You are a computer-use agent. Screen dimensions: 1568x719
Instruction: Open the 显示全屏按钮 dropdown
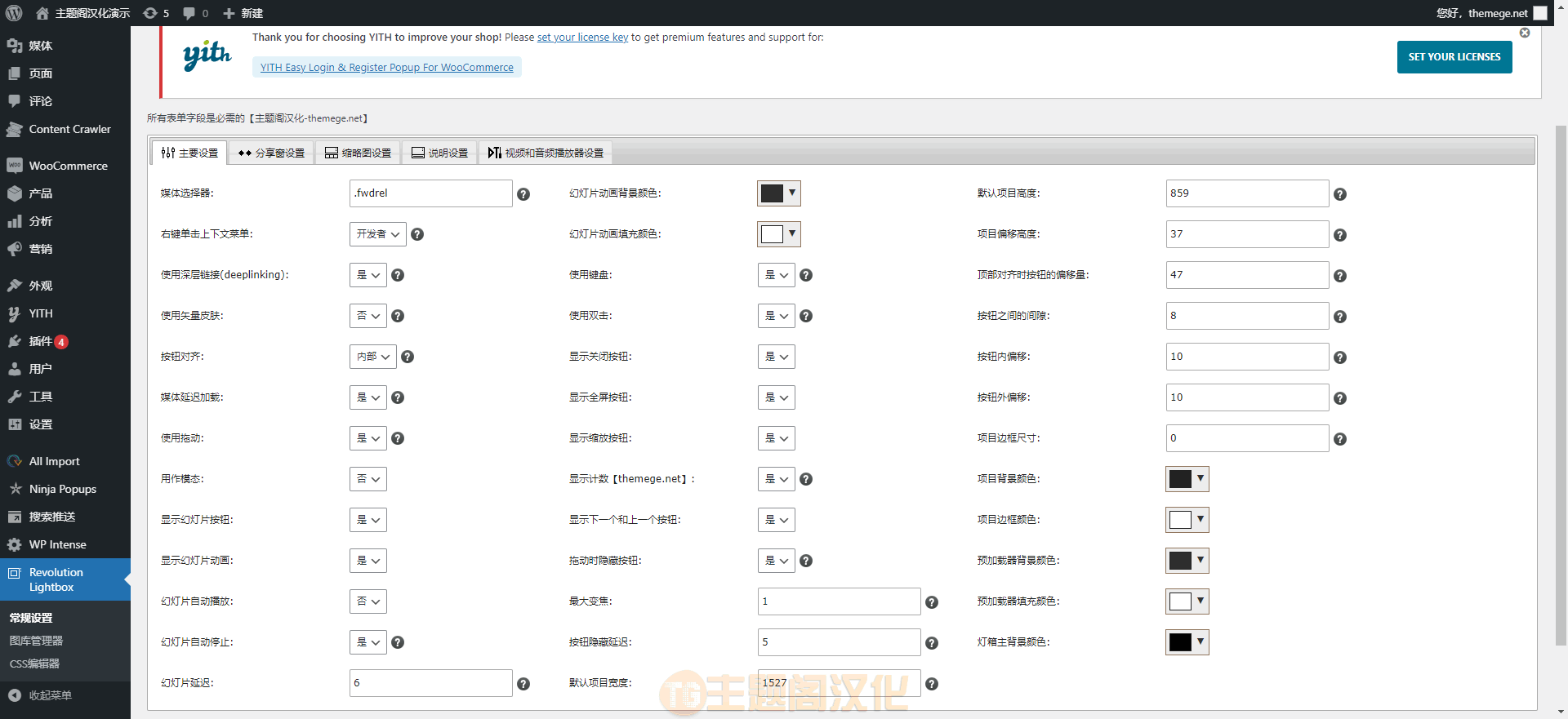776,397
